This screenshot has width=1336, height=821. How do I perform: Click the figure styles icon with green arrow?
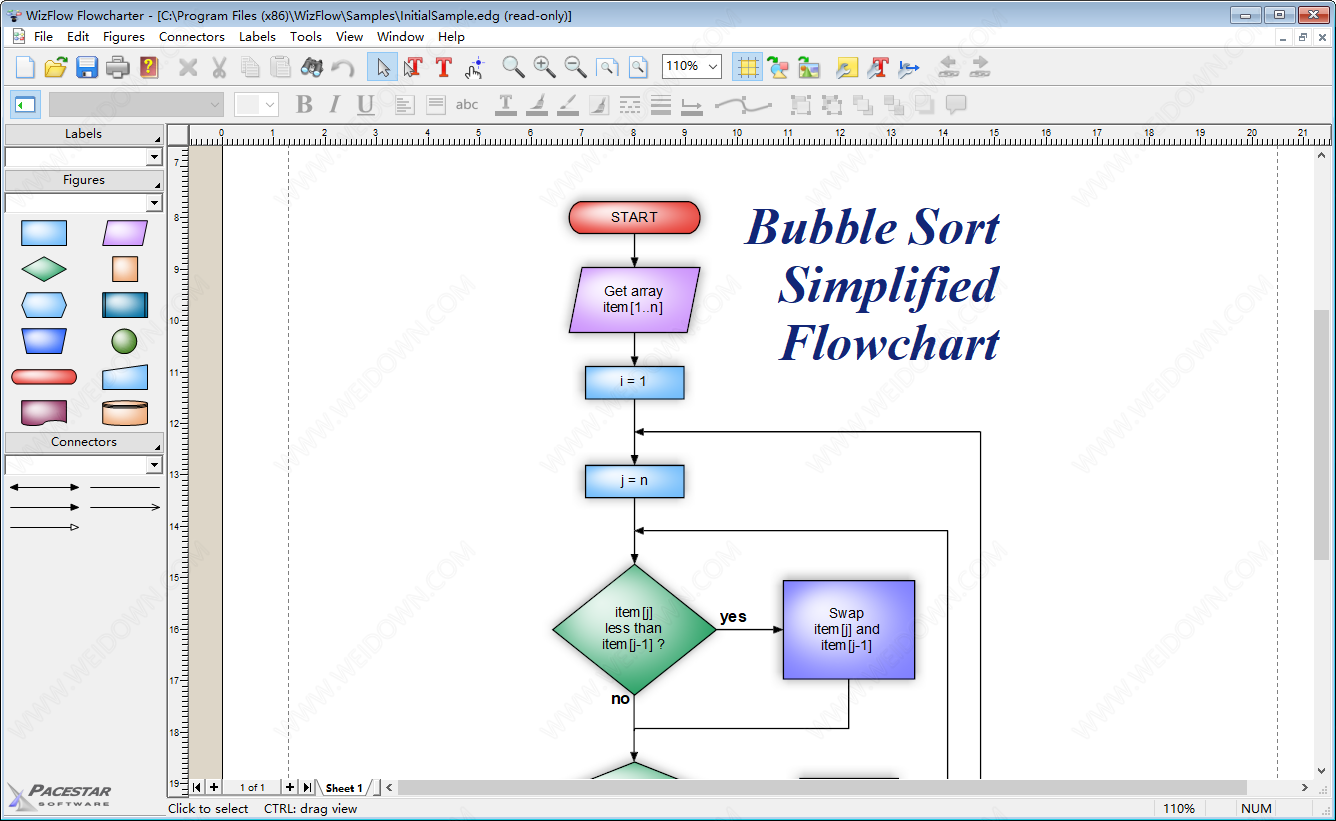coord(778,67)
